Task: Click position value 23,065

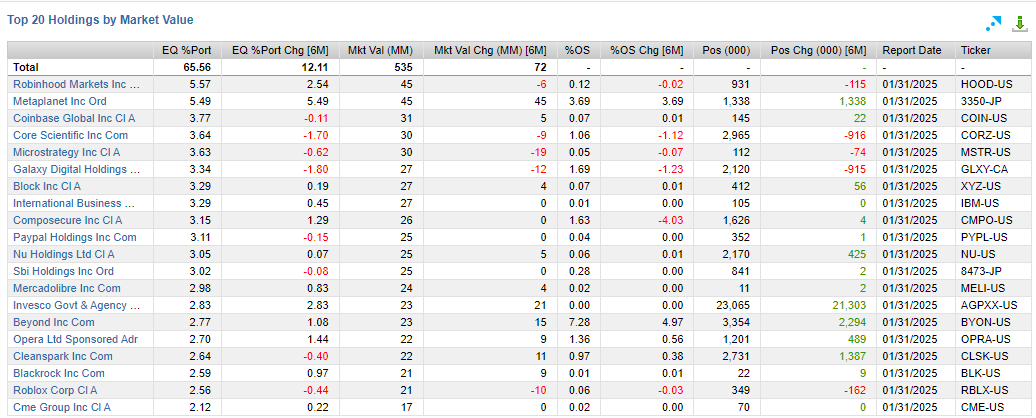Action: click(x=733, y=305)
